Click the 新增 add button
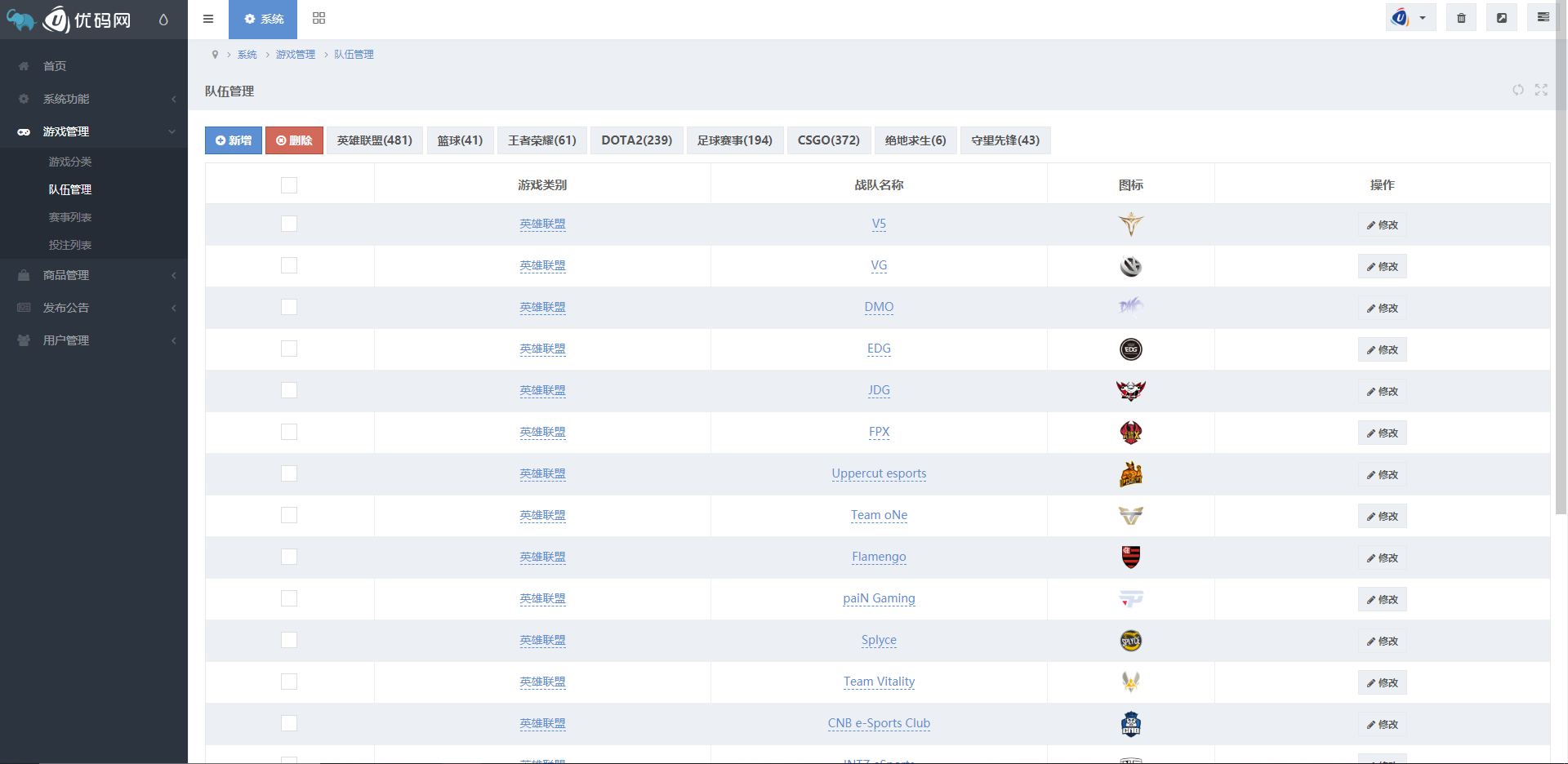 click(x=234, y=140)
